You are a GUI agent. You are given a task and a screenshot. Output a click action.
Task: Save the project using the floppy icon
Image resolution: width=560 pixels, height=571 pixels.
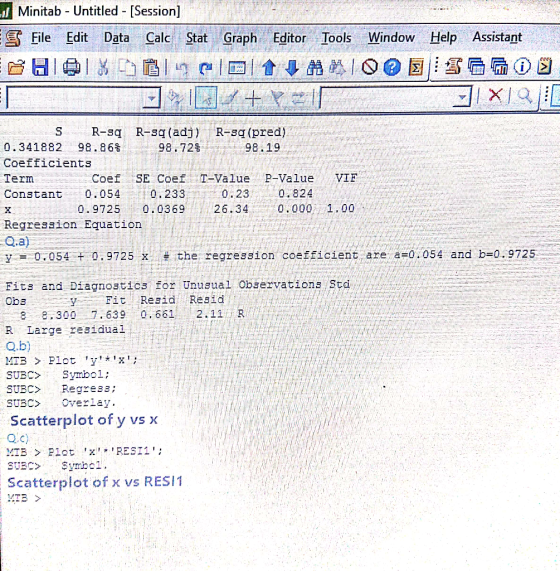coord(40,67)
